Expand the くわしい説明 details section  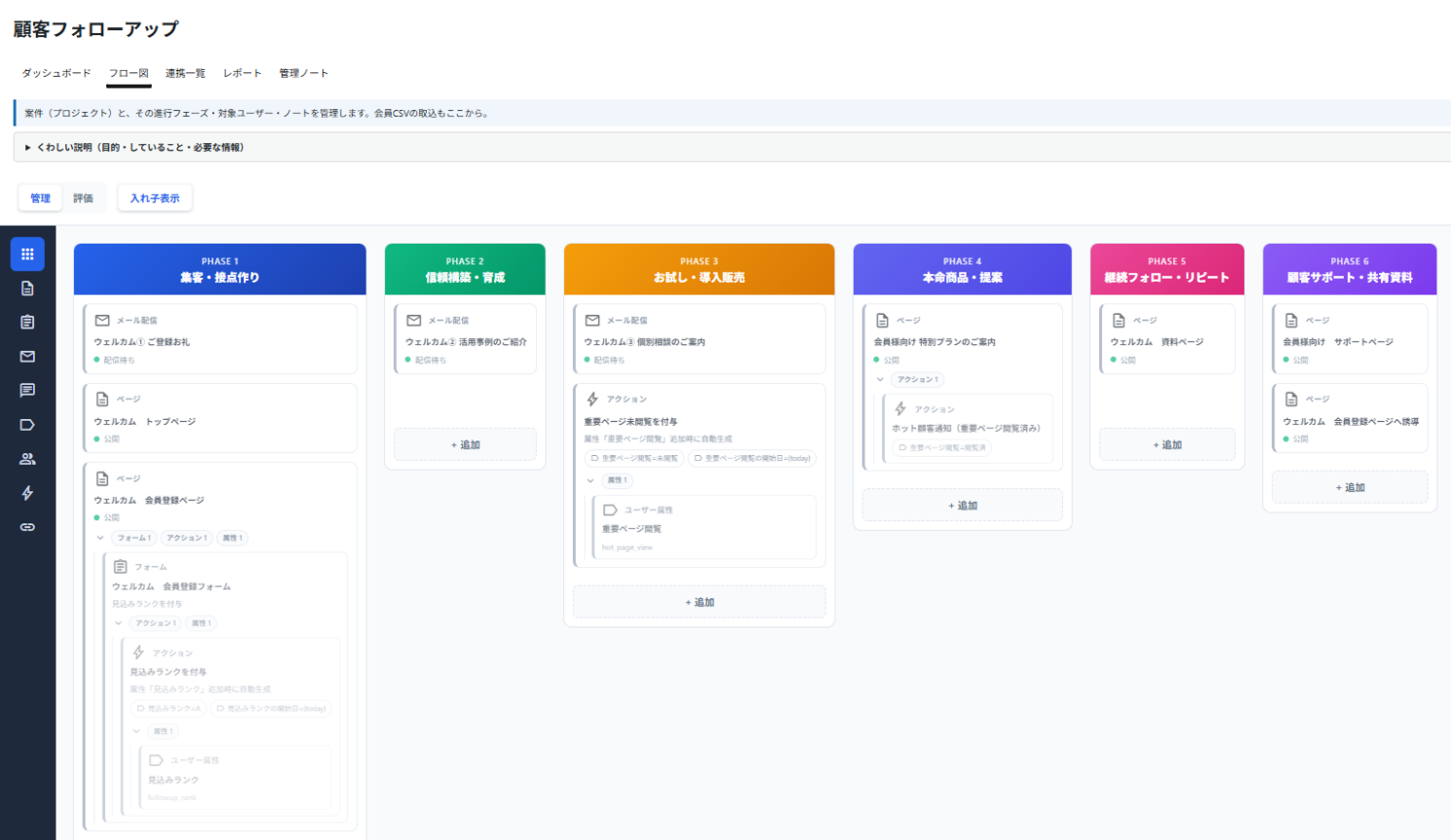(x=732, y=147)
